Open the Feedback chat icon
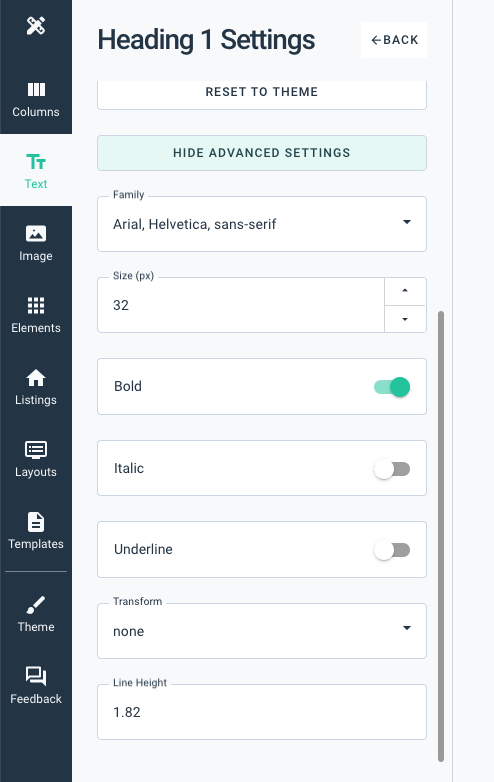 coord(36,676)
